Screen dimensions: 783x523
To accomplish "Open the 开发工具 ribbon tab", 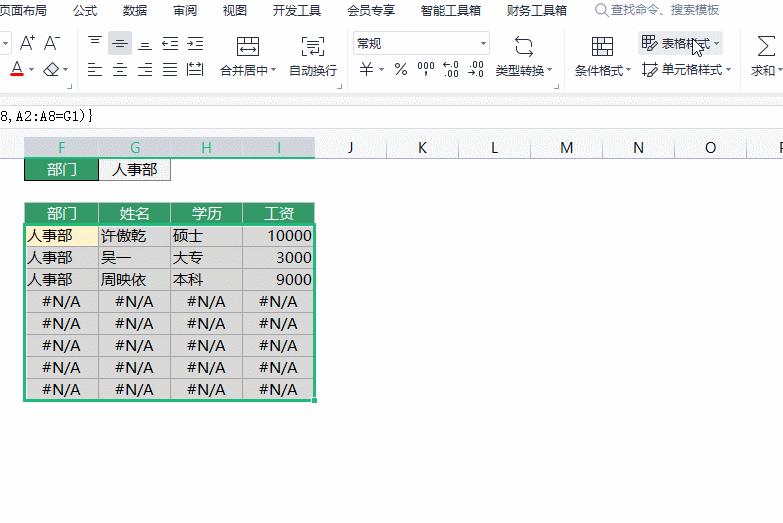I will (x=297, y=10).
